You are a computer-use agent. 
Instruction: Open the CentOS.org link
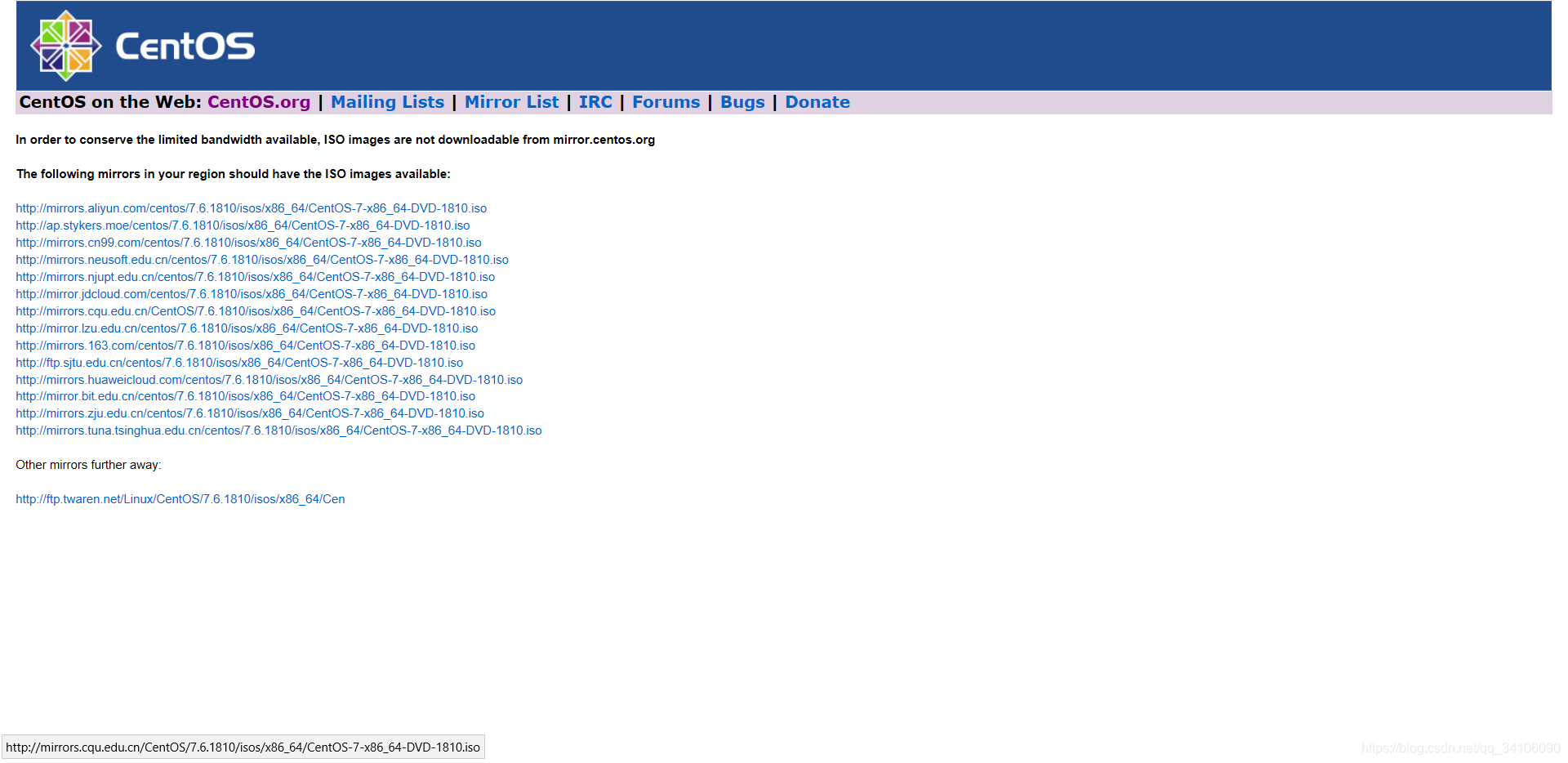click(x=259, y=102)
